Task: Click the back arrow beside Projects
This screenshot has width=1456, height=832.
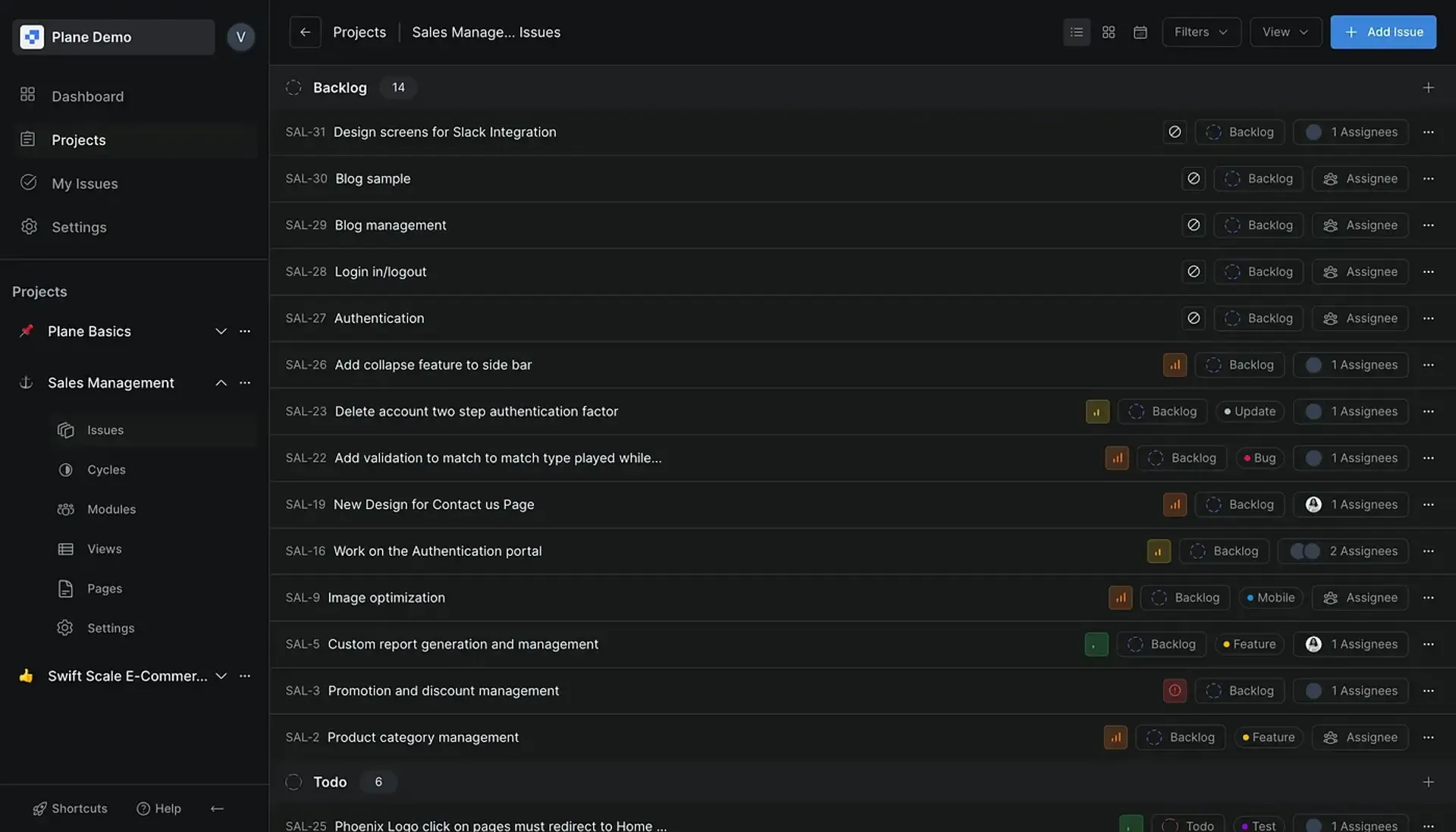Action: point(305,32)
